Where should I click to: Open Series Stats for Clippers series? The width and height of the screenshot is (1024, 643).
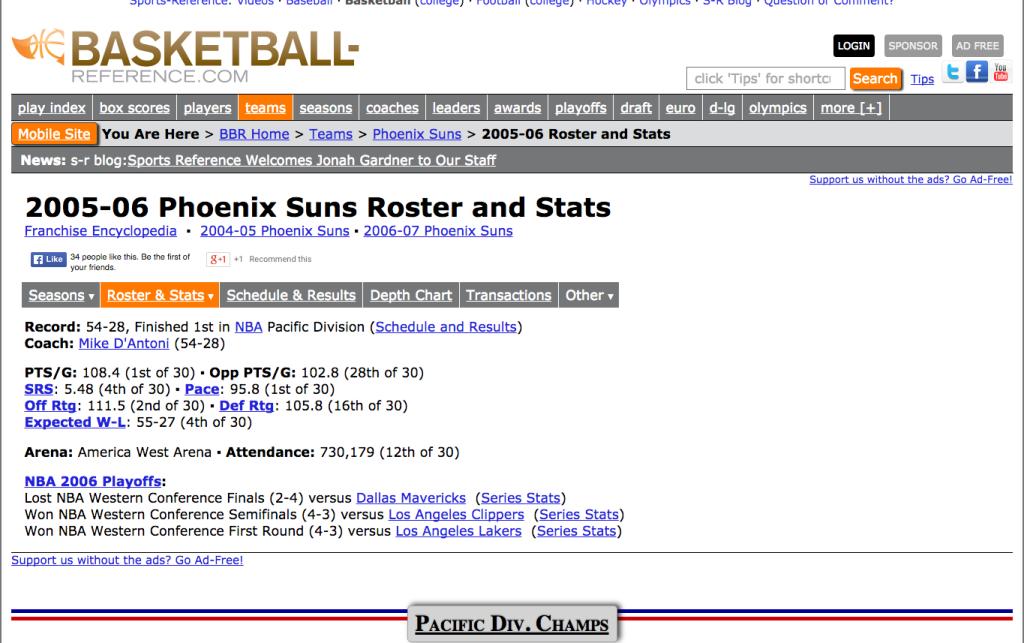(x=579, y=514)
